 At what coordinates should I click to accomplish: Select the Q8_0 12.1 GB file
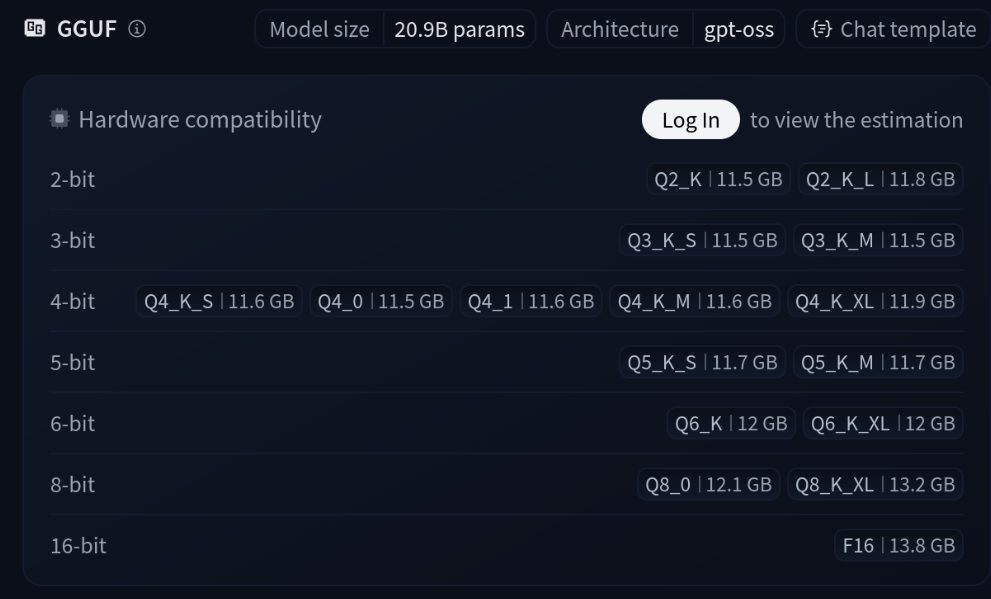click(x=708, y=484)
